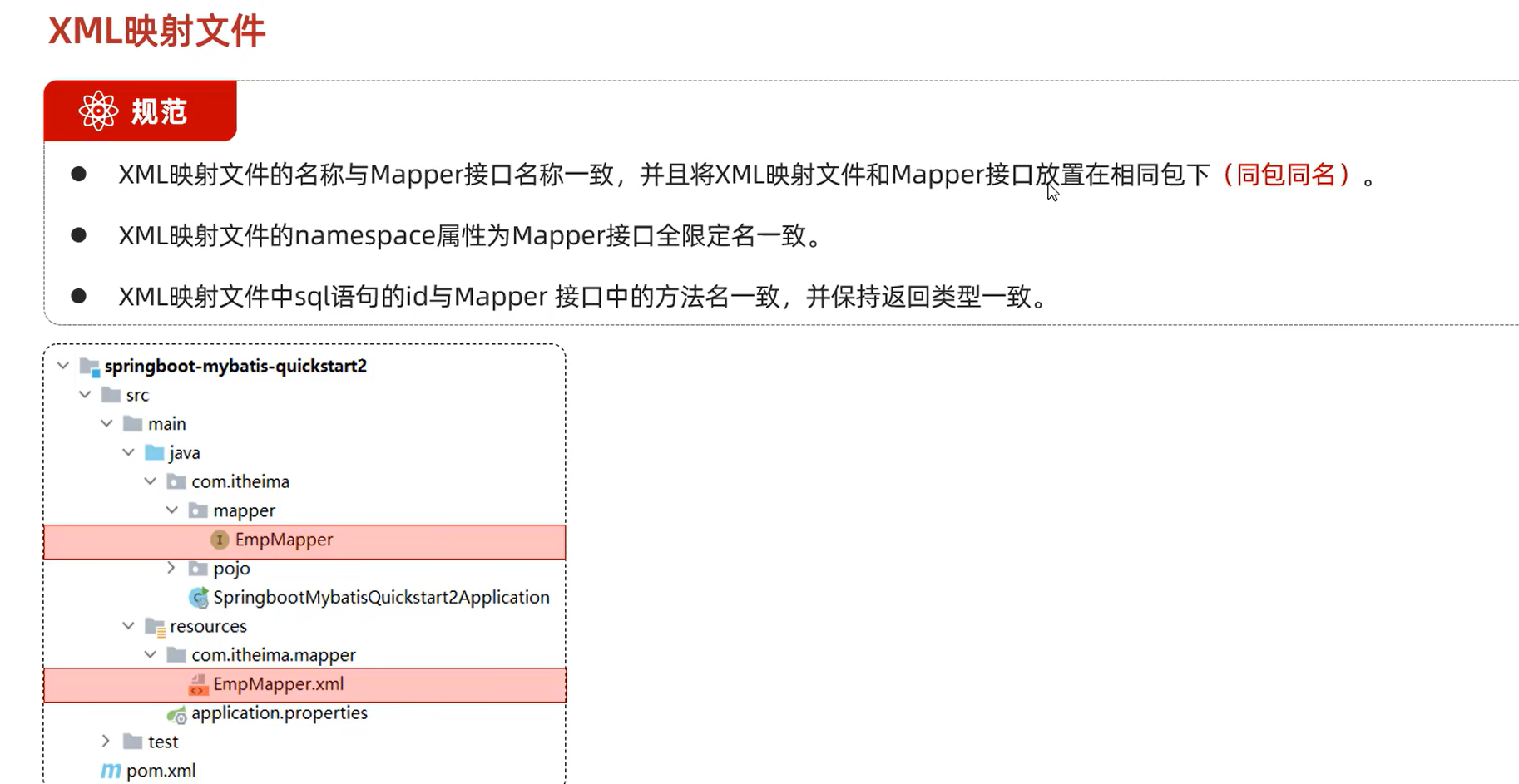1519x784 pixels.
Task: Click the java folder icon
Action: (155, 452)
